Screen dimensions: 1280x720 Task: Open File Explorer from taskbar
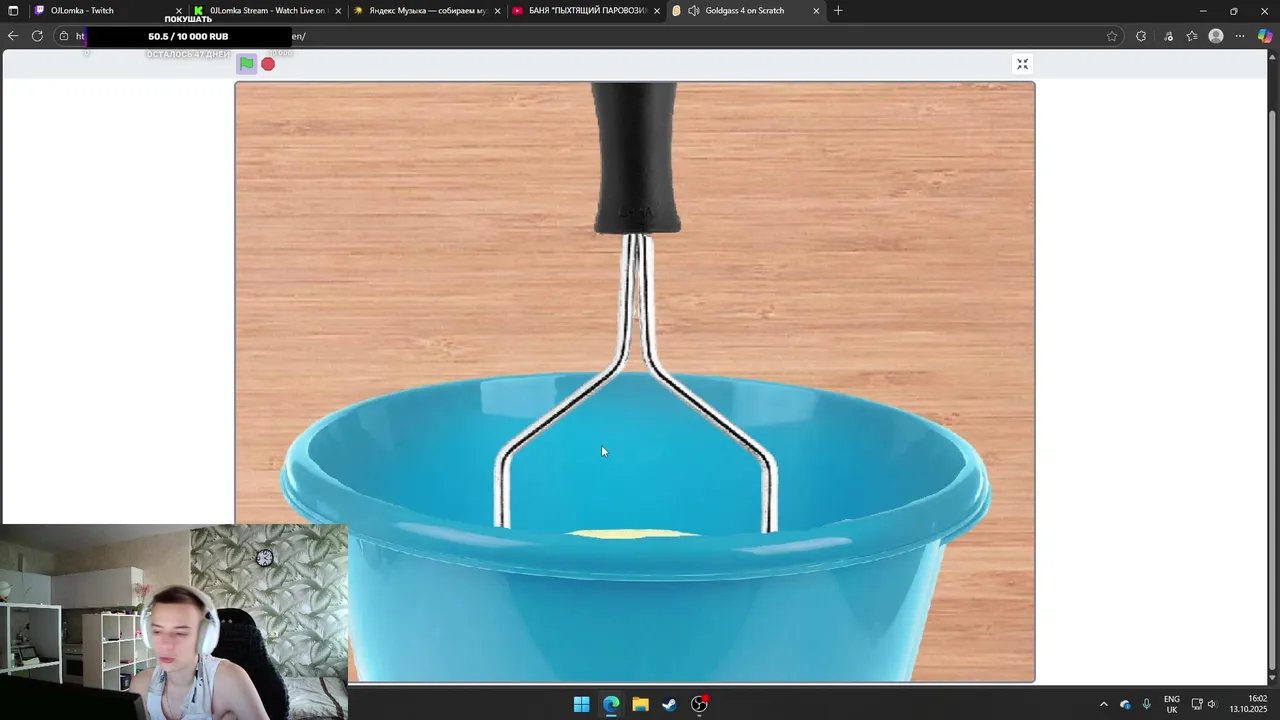[640, 704]
